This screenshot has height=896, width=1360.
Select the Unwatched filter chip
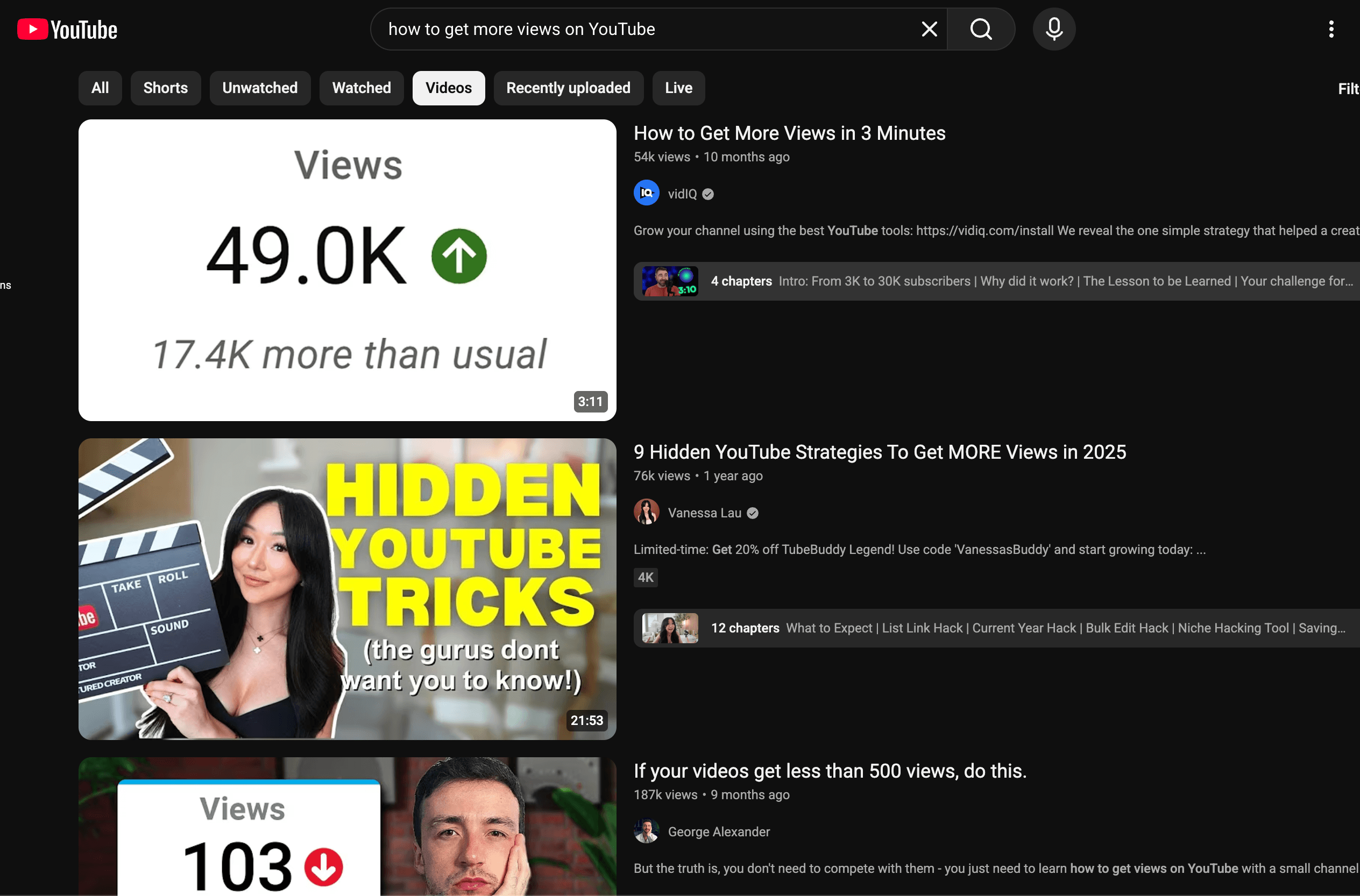point(260,88)
